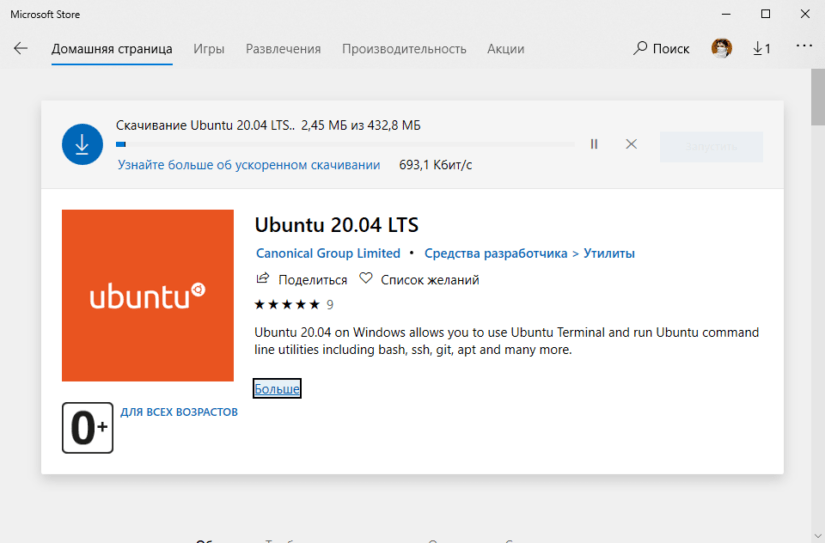Expand description with Больше link
Screen dimensions: 825x543
[x=277, y=389]
